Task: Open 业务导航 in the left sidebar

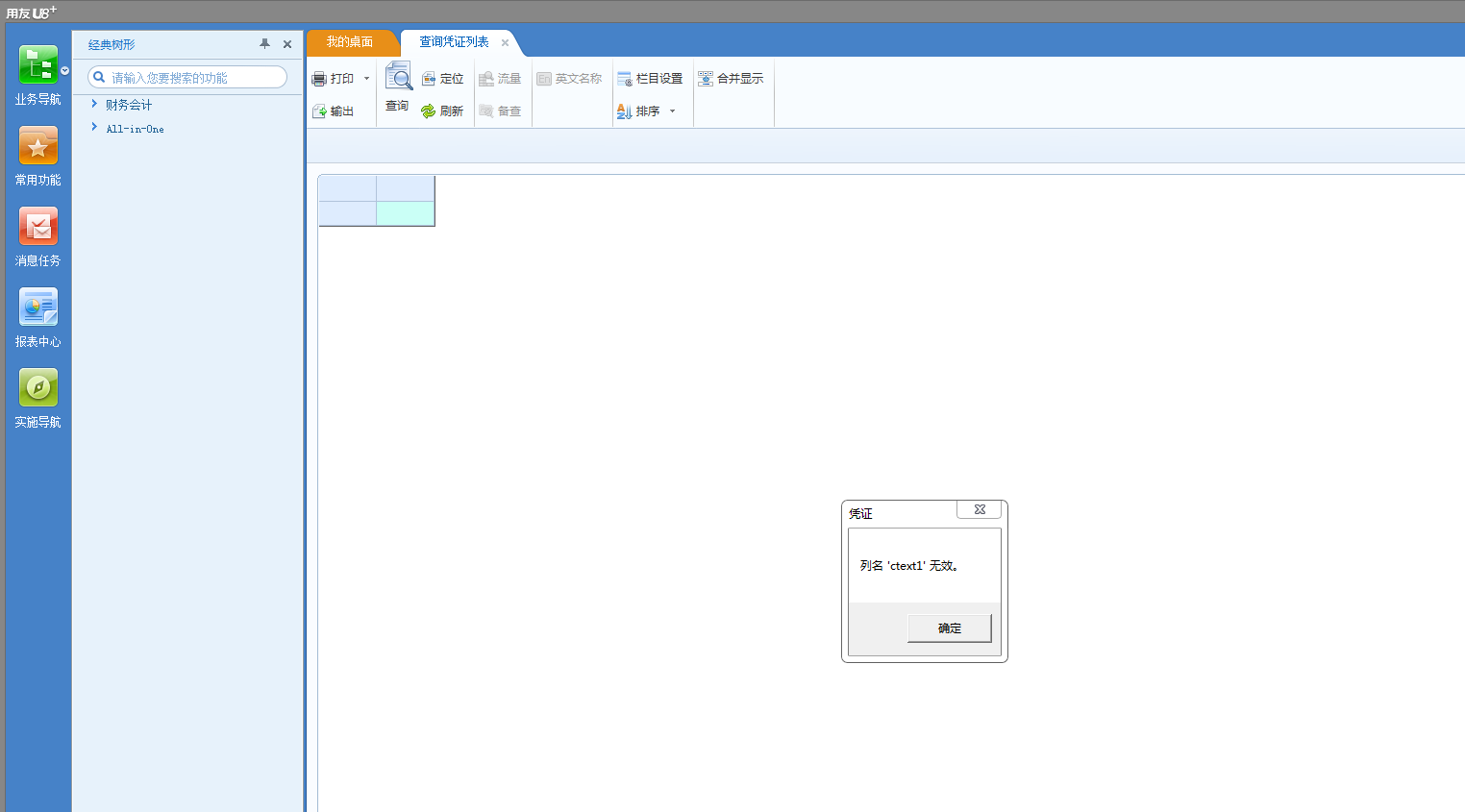Action: pyautogui.click(x=37, y=74)
